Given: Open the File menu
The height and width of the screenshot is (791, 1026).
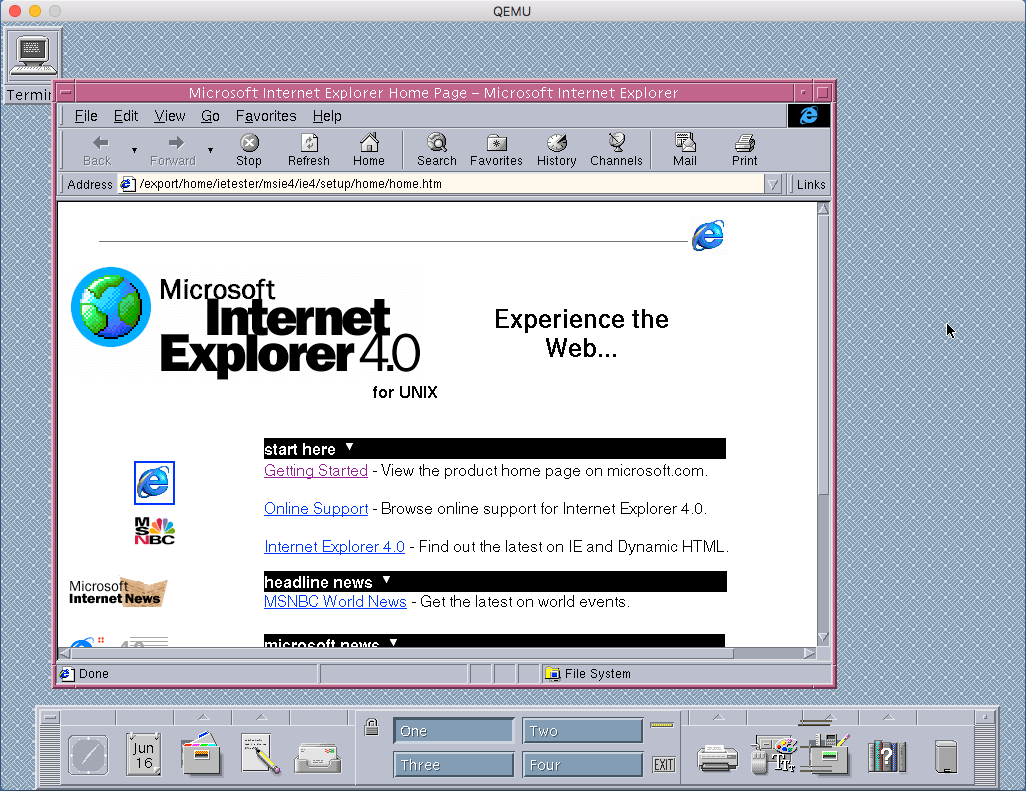Looking at the screenshot, I should pos(86,116).
